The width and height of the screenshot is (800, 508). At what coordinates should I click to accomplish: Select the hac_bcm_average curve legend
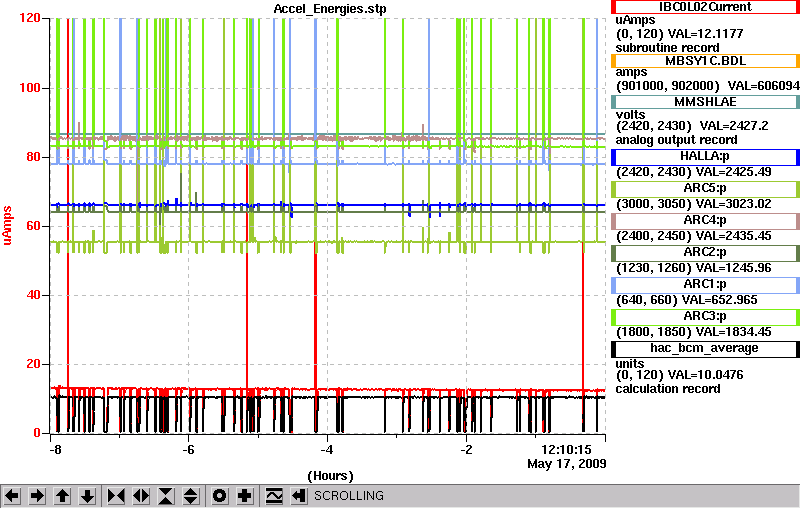[705, 349]
